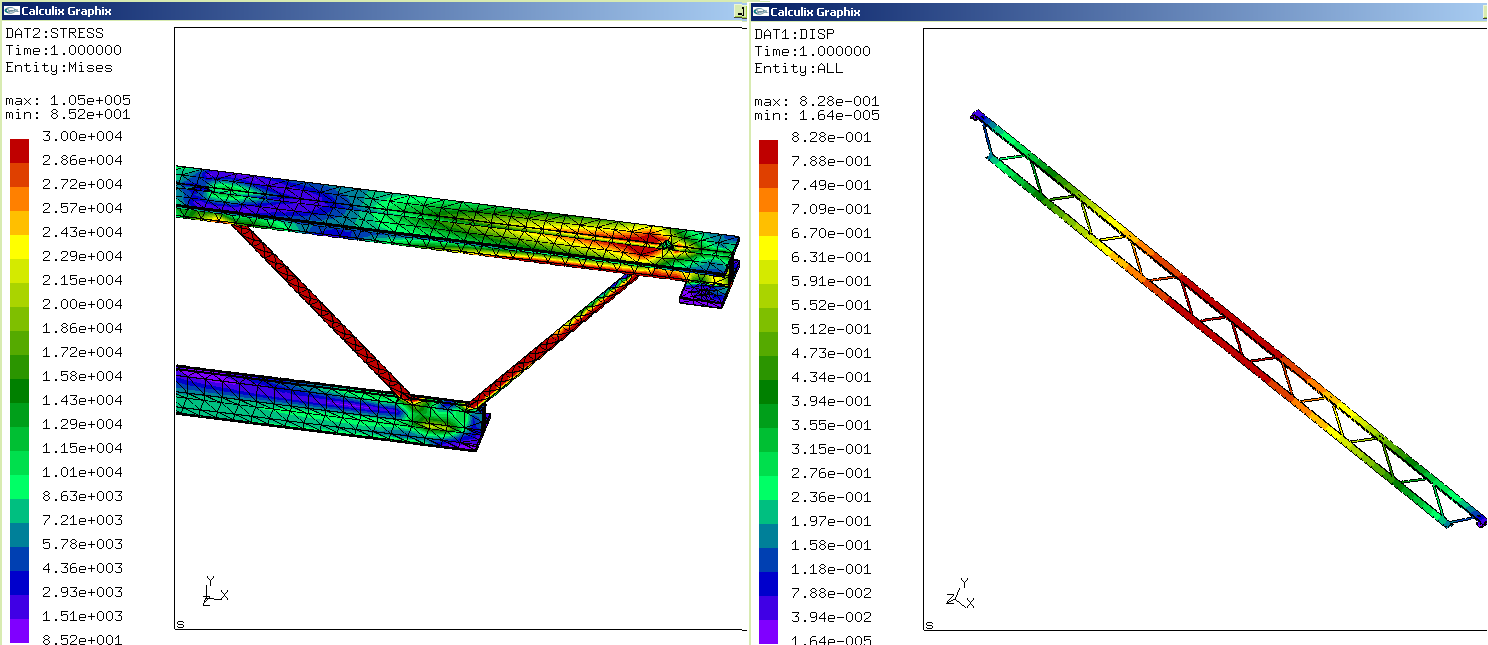The image size is (1488, 645).
Task: Click the 1.86e+004 legend value
Action: [81, 328]
